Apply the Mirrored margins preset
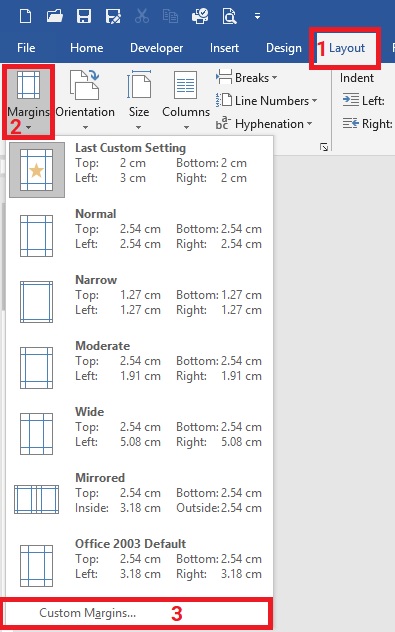The width and height of the screenshot is (395, 632). click(139, 500)
